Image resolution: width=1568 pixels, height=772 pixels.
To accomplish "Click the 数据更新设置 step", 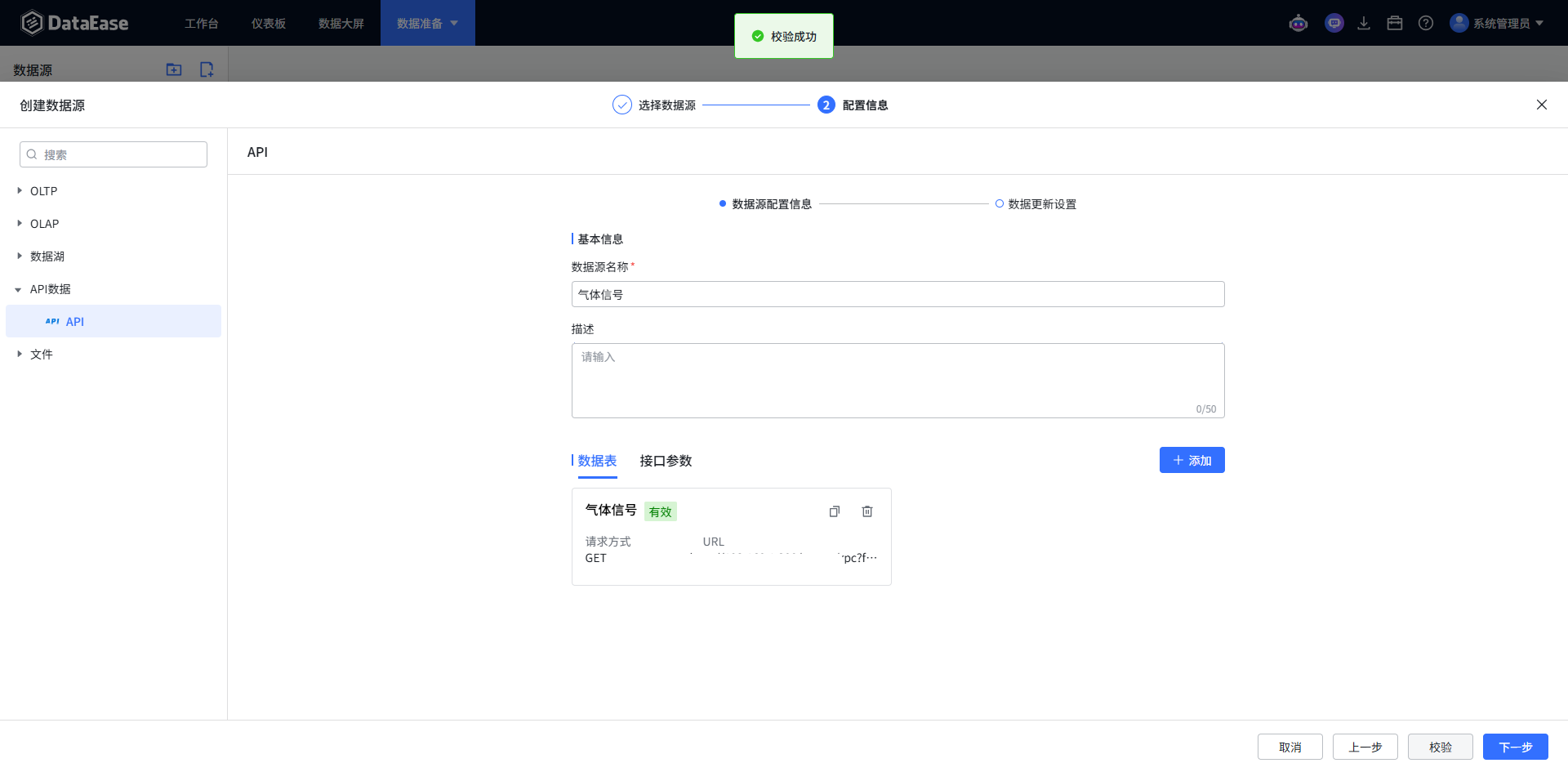I will pos(1036,203).
